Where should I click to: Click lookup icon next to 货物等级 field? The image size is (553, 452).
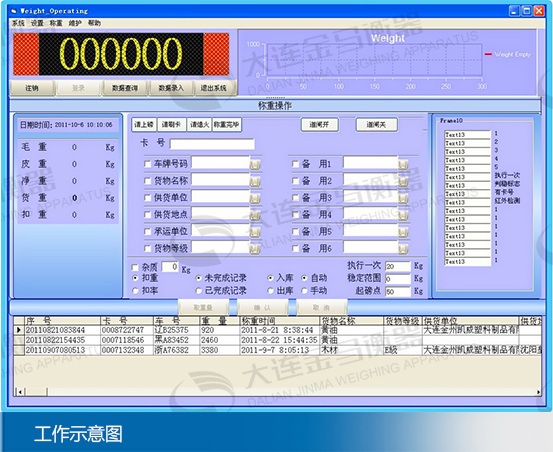pos(255,249)
